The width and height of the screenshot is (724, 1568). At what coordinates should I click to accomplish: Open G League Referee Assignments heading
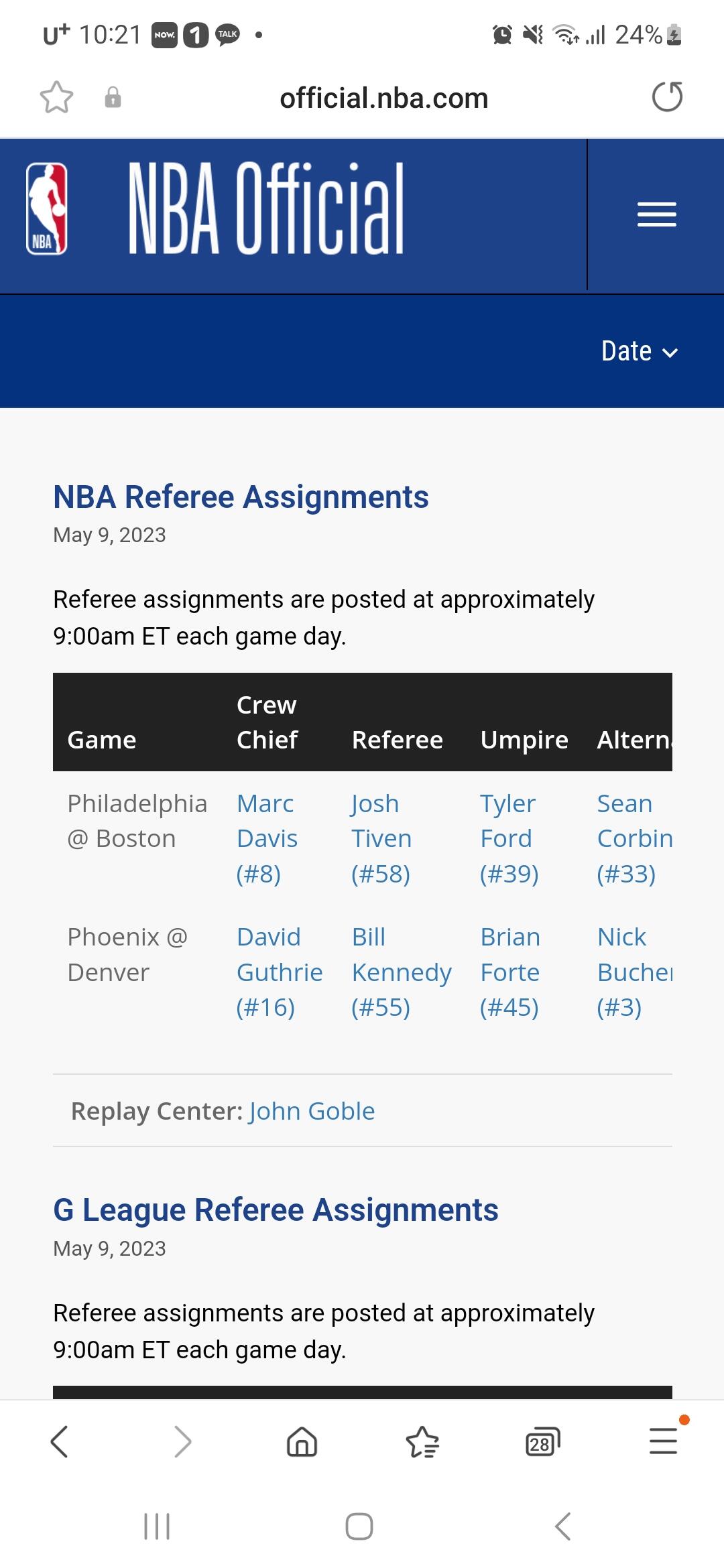(x=276, y=1210)
